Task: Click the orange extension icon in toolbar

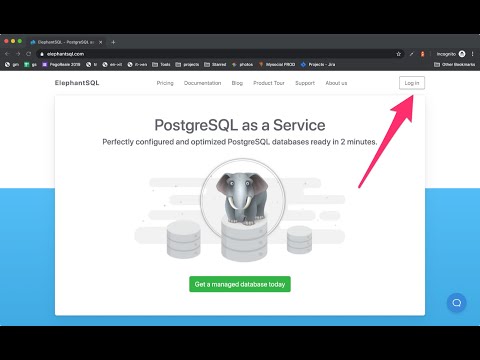Action: pyautogui.click(x=422, y=54)
